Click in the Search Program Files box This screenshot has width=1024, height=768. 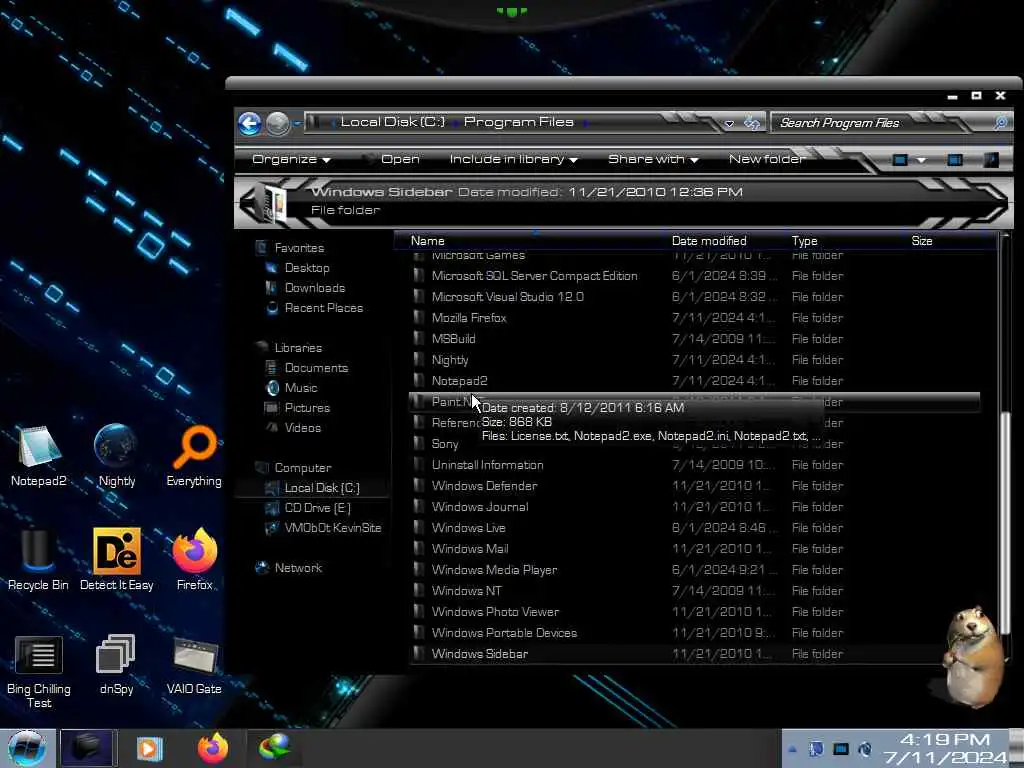(x=878, y=123)
